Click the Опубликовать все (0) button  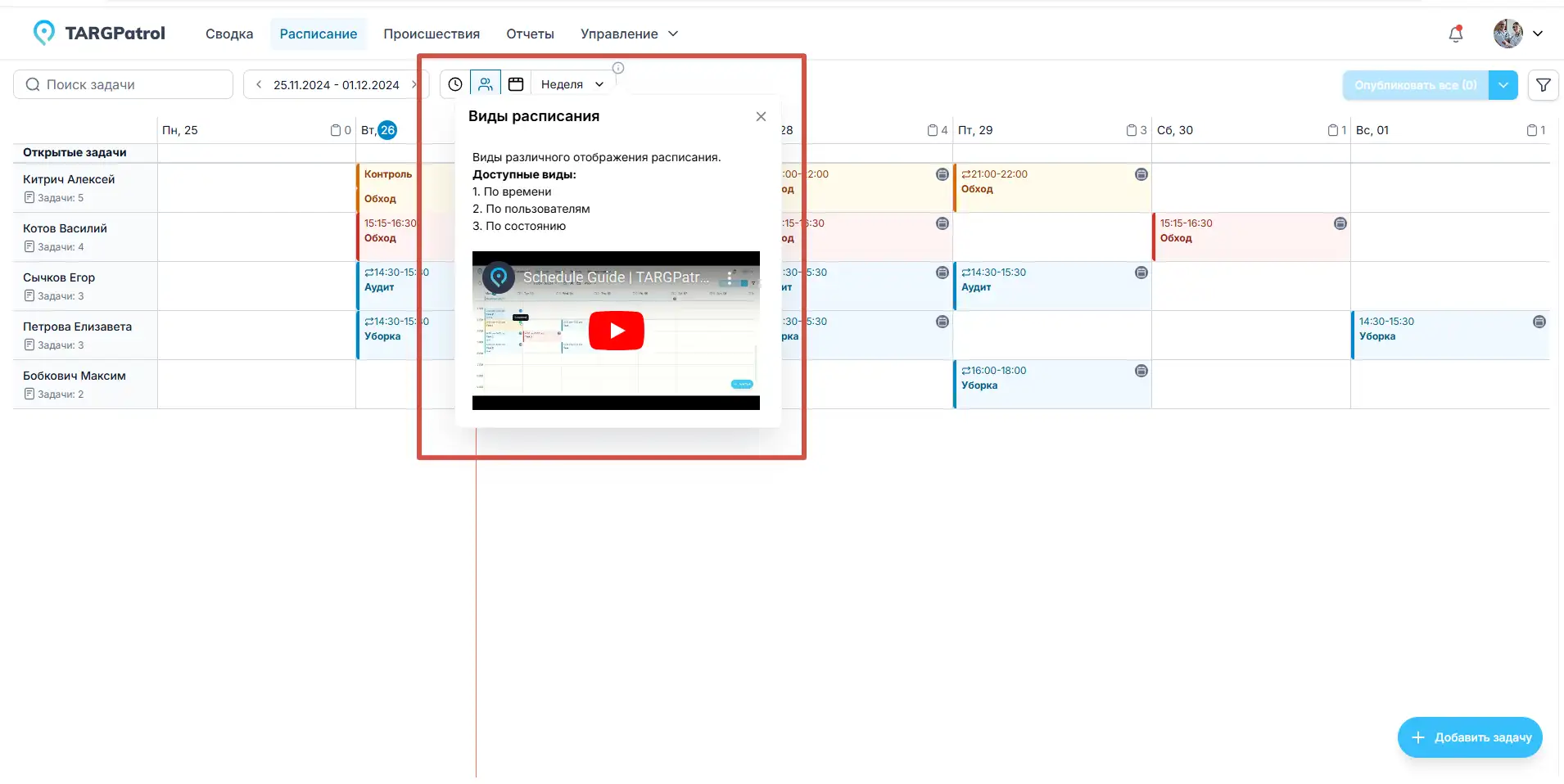click(1416, 85)
